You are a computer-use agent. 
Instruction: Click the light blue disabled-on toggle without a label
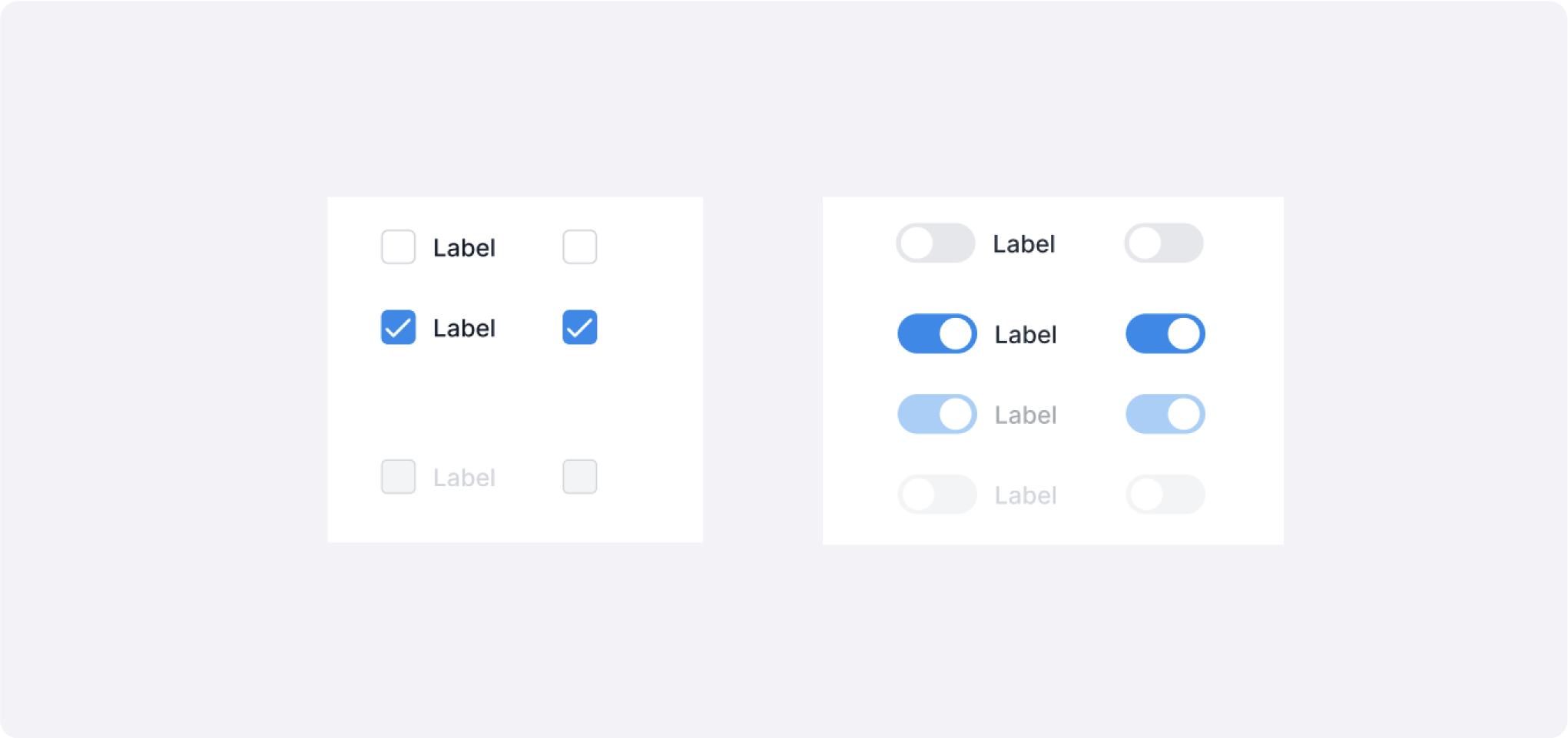pos(1165,415)
